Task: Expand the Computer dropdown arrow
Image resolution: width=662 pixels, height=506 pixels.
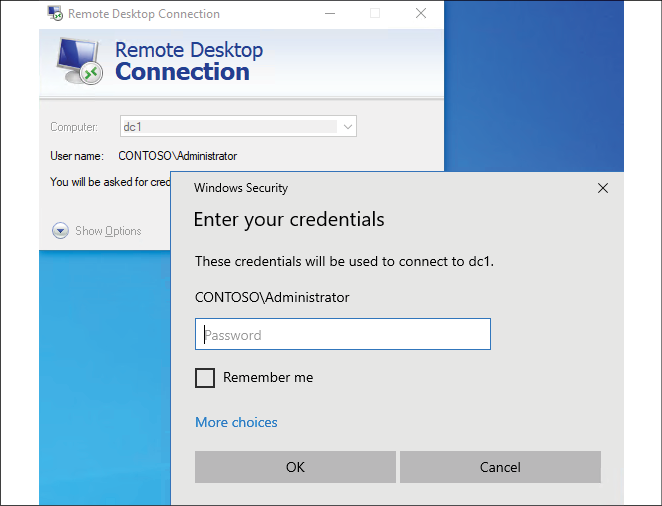Action: [348, 127]
